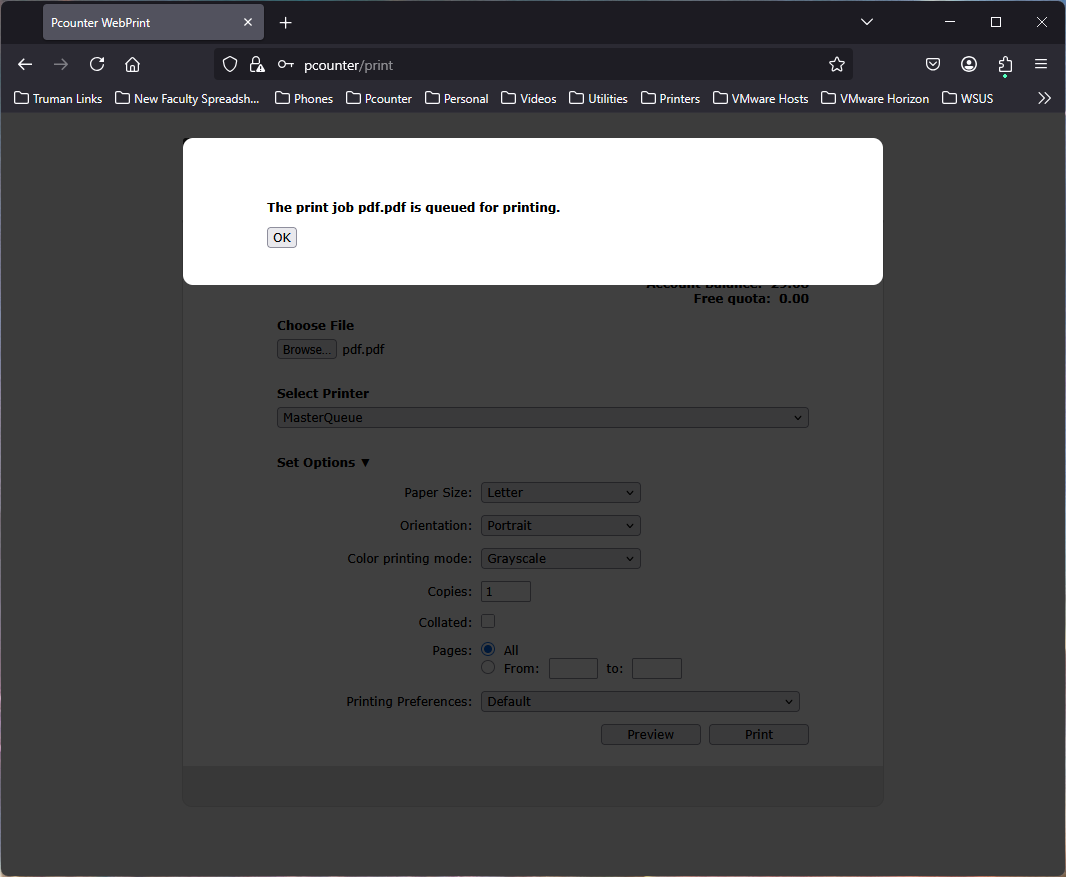Open the VMware Hosts bookmark folder

(x=761, y=99)
